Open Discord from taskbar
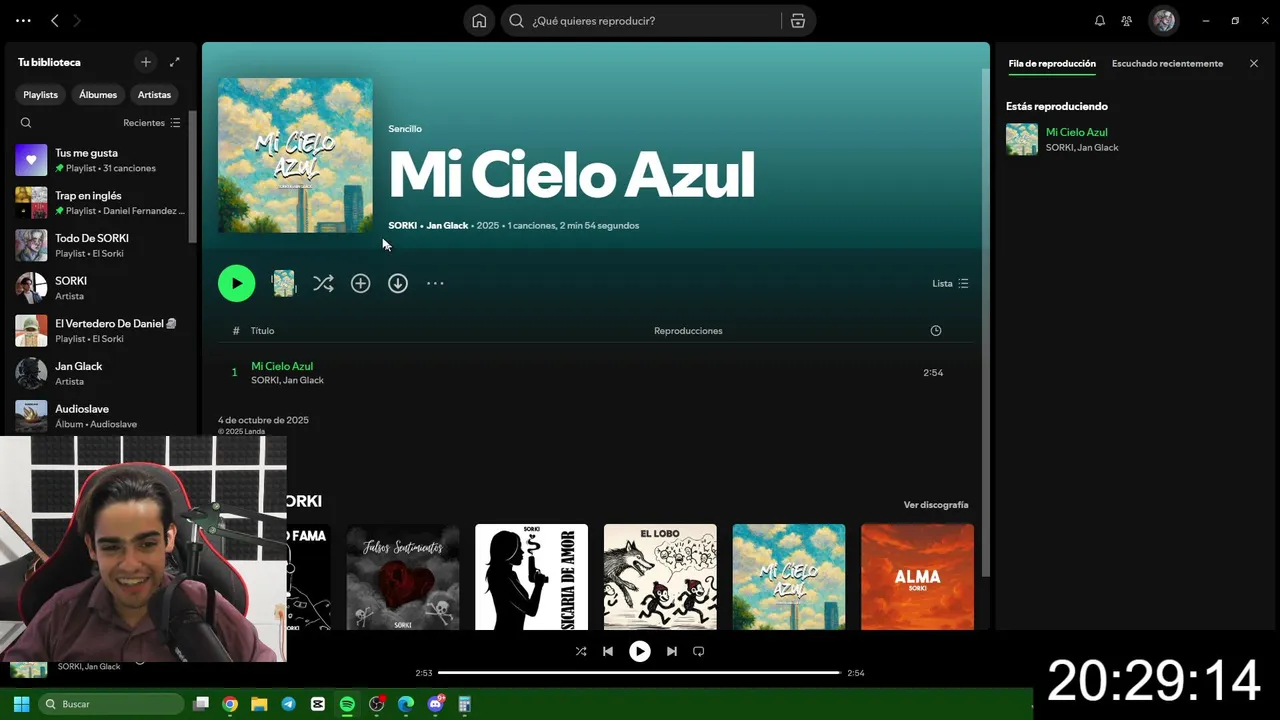This screenshot has width=1280, height=720. pyautogui.click(x=435, y=704)
